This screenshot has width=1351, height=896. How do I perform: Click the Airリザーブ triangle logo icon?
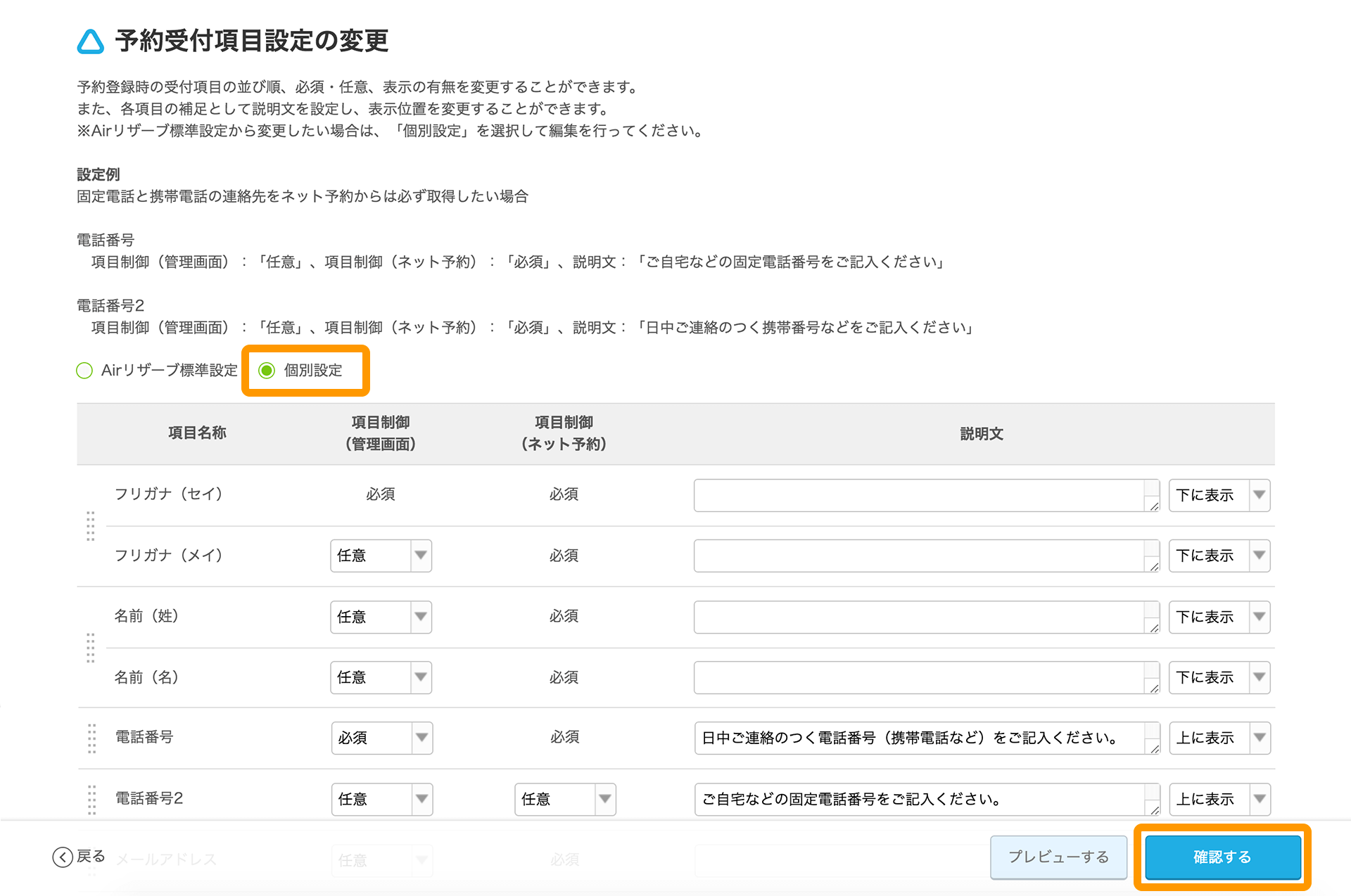point(90,41)
